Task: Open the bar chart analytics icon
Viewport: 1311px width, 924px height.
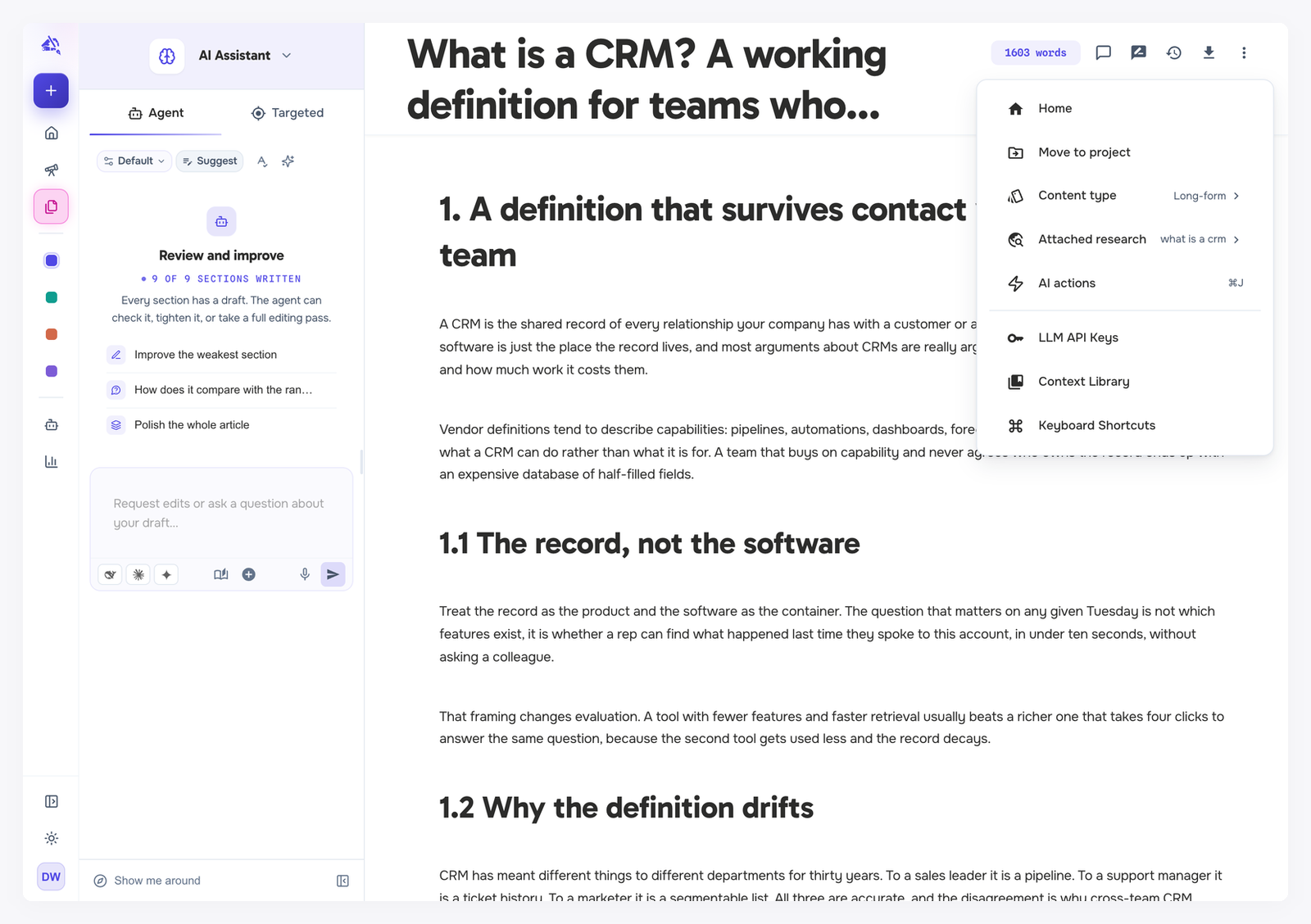Action: [x=51, y=461]
